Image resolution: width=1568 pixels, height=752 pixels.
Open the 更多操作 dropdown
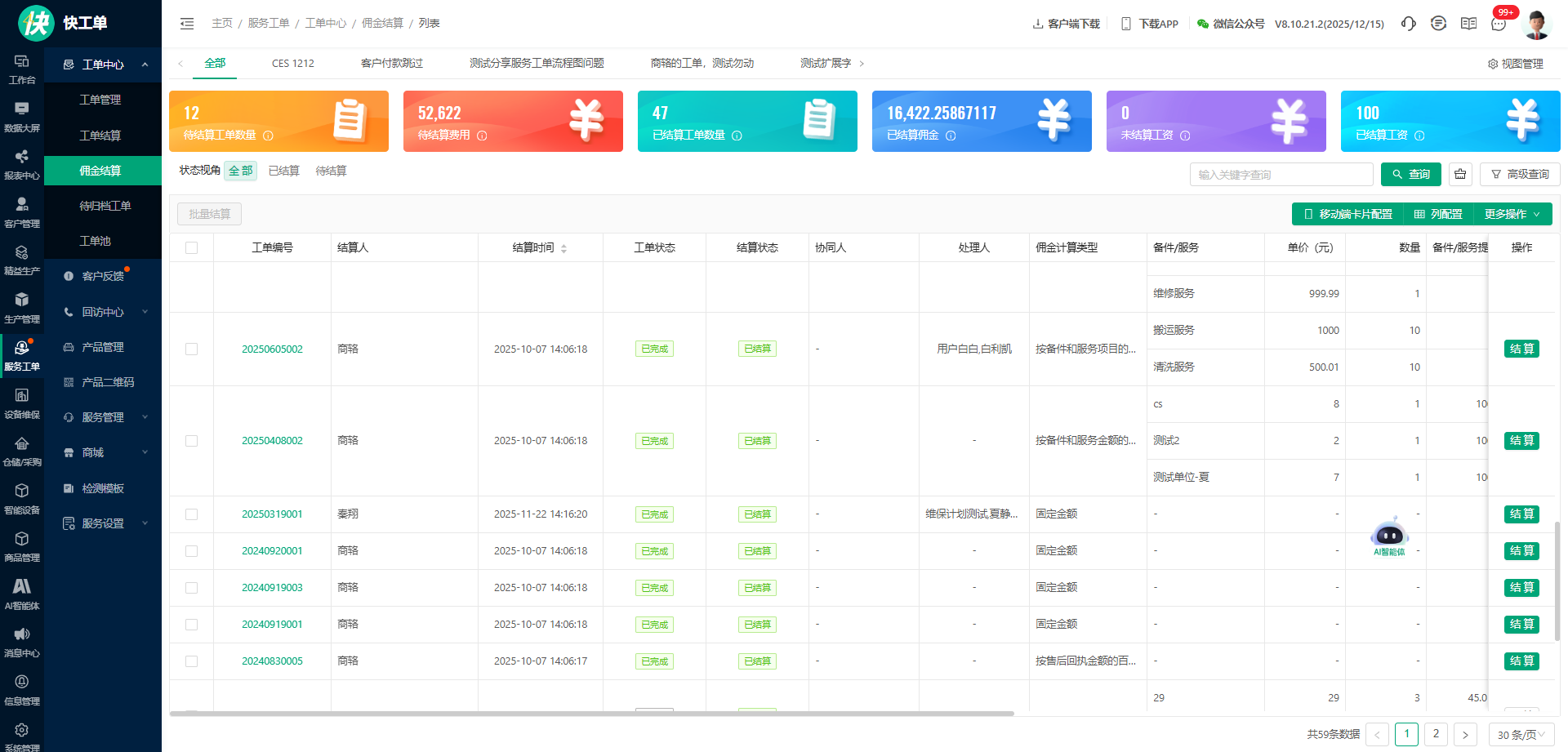1512,214
